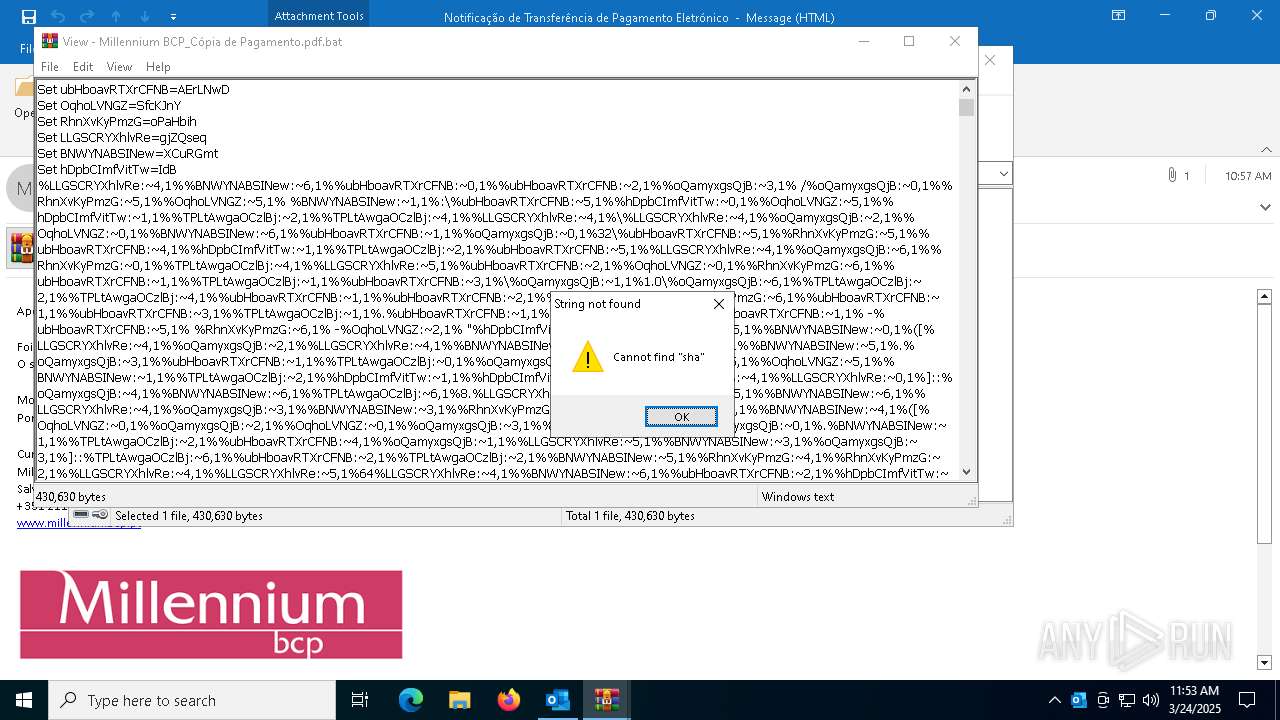Open the File menu in the viewer window

pyautogui.click(x=49, y=67)
